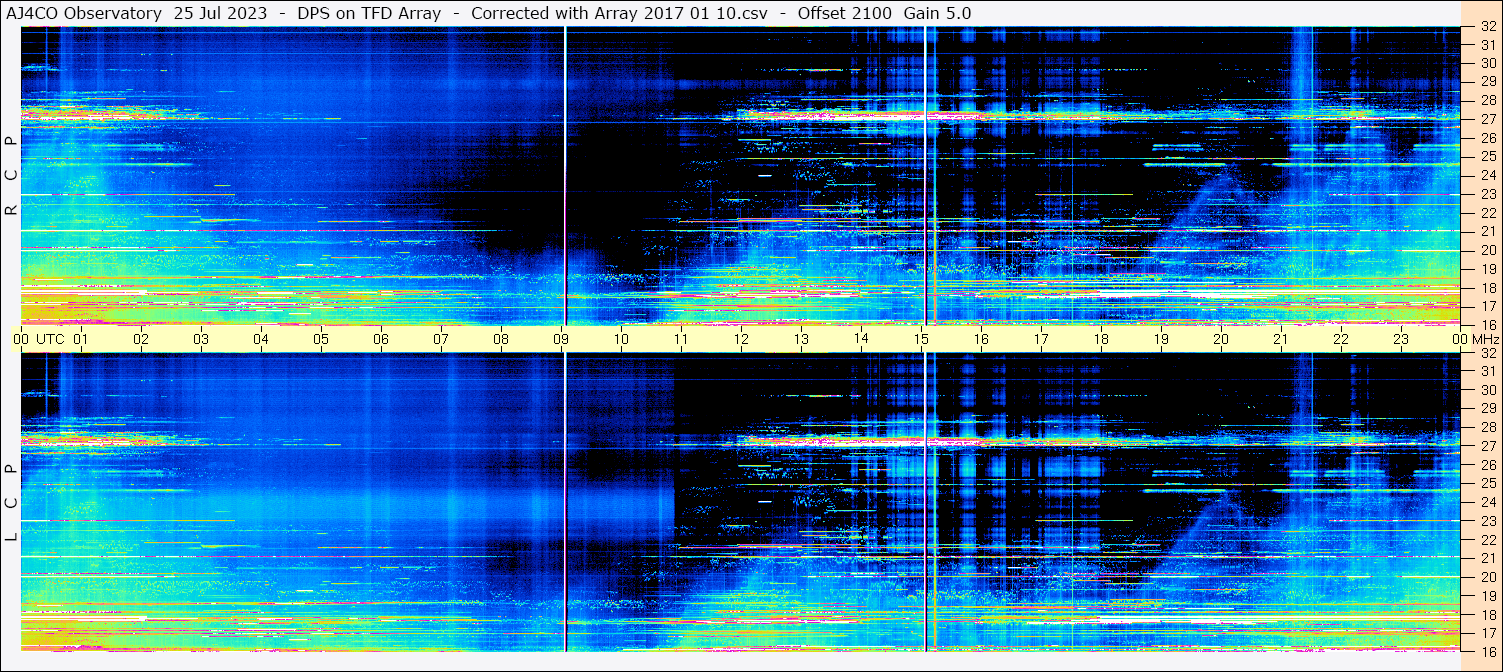Pick the 05 hour label on time axis
Image resolution: width=1503 pixels, height=672 pixels.
point(321,339)
